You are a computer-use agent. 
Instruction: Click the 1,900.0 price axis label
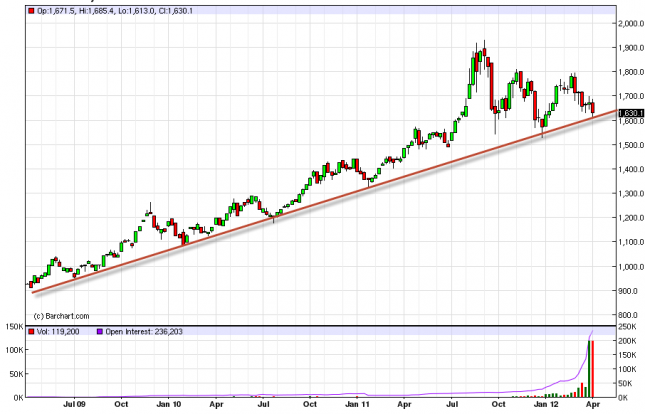(x=631, y=48)
